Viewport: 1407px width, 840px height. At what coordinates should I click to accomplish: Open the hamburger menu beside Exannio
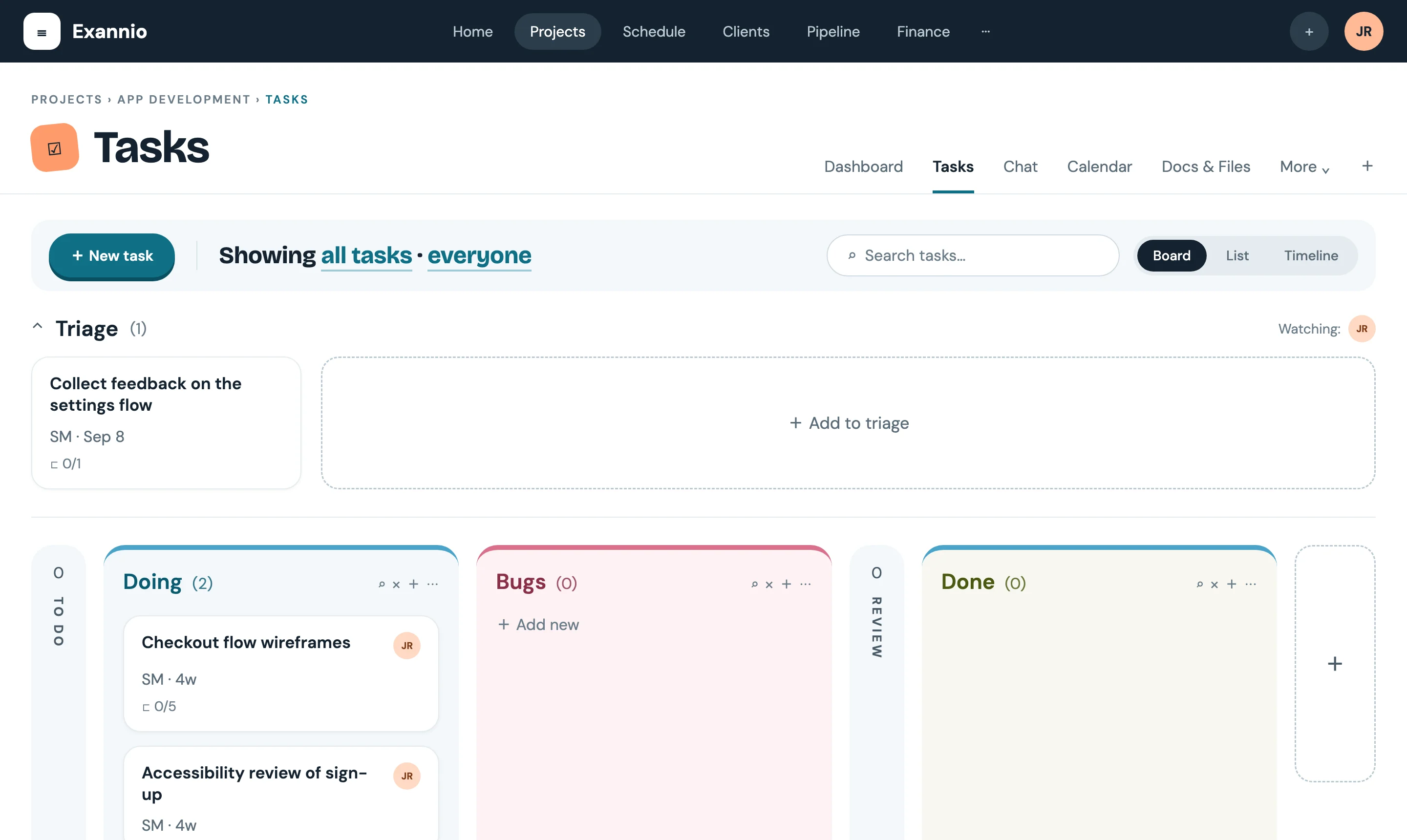[42, 32]
